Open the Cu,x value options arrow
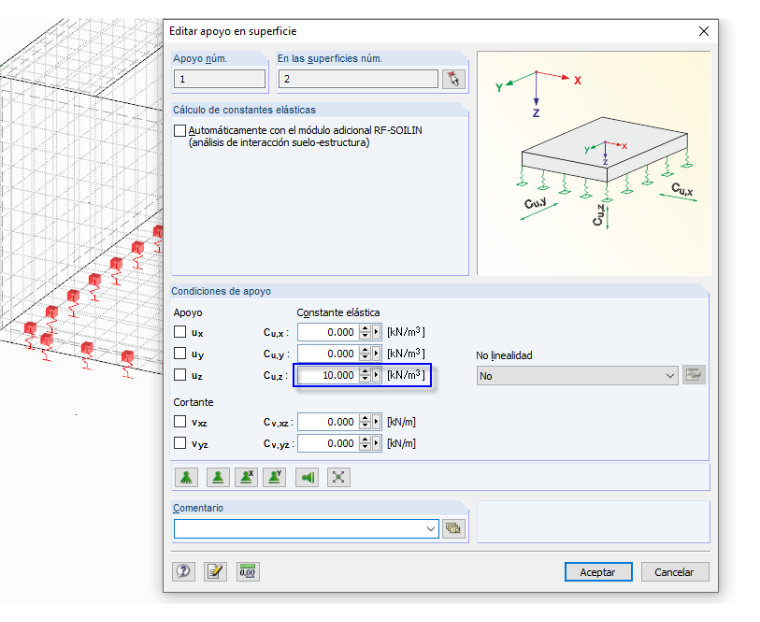 pyautogui.click(x=376, y=332)
